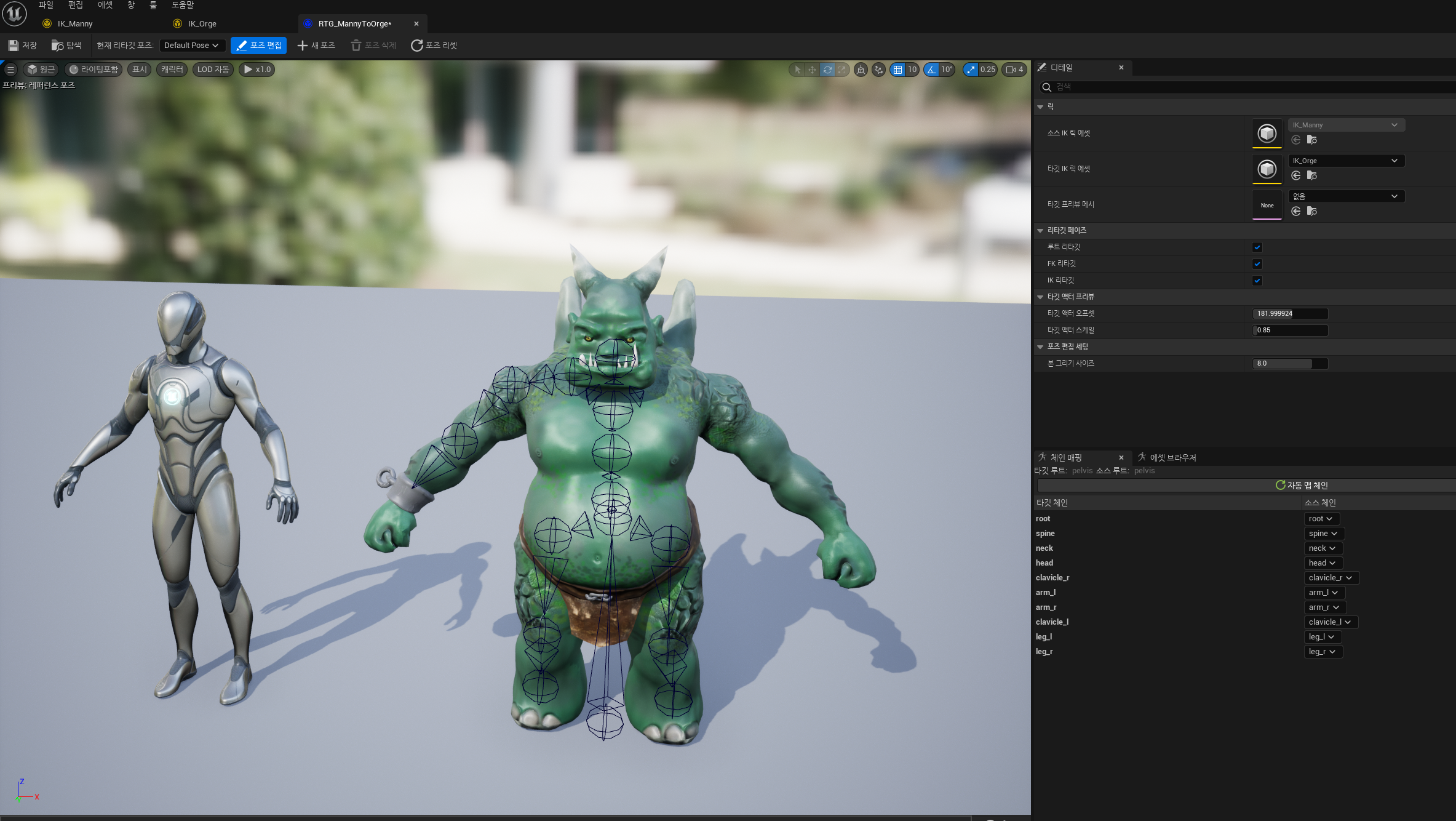Uncheck the FK retarget checkbox
This screenshot has width=1456, height=821.
pos(1257,264)
